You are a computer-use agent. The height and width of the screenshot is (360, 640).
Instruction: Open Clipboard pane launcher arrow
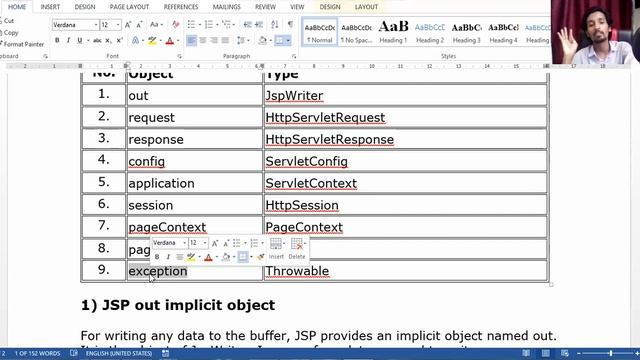tap(45, 56)
